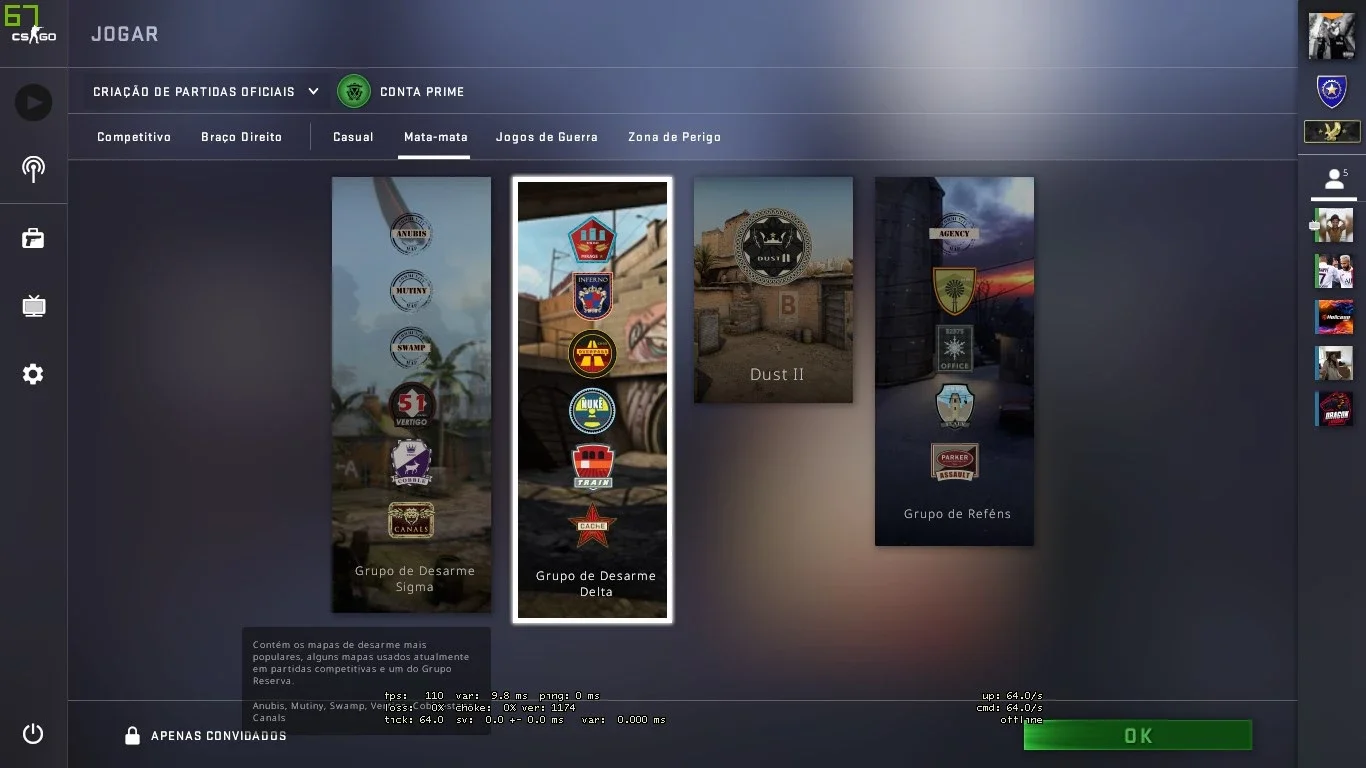Open the shirtless friend avatar
Image resolution: width=1366 pixels, height=768 pixels.
click(x=1334, y=226)
